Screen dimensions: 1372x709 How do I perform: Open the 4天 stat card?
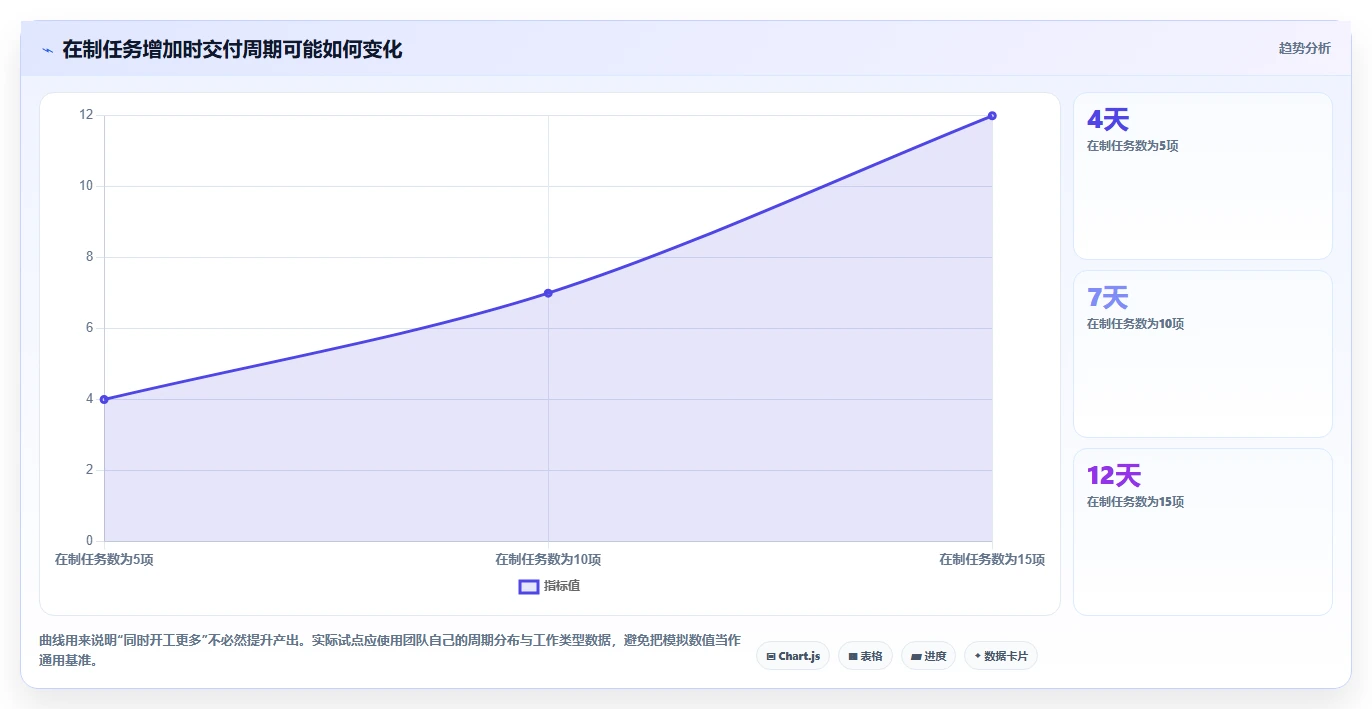click(1203, 176)
